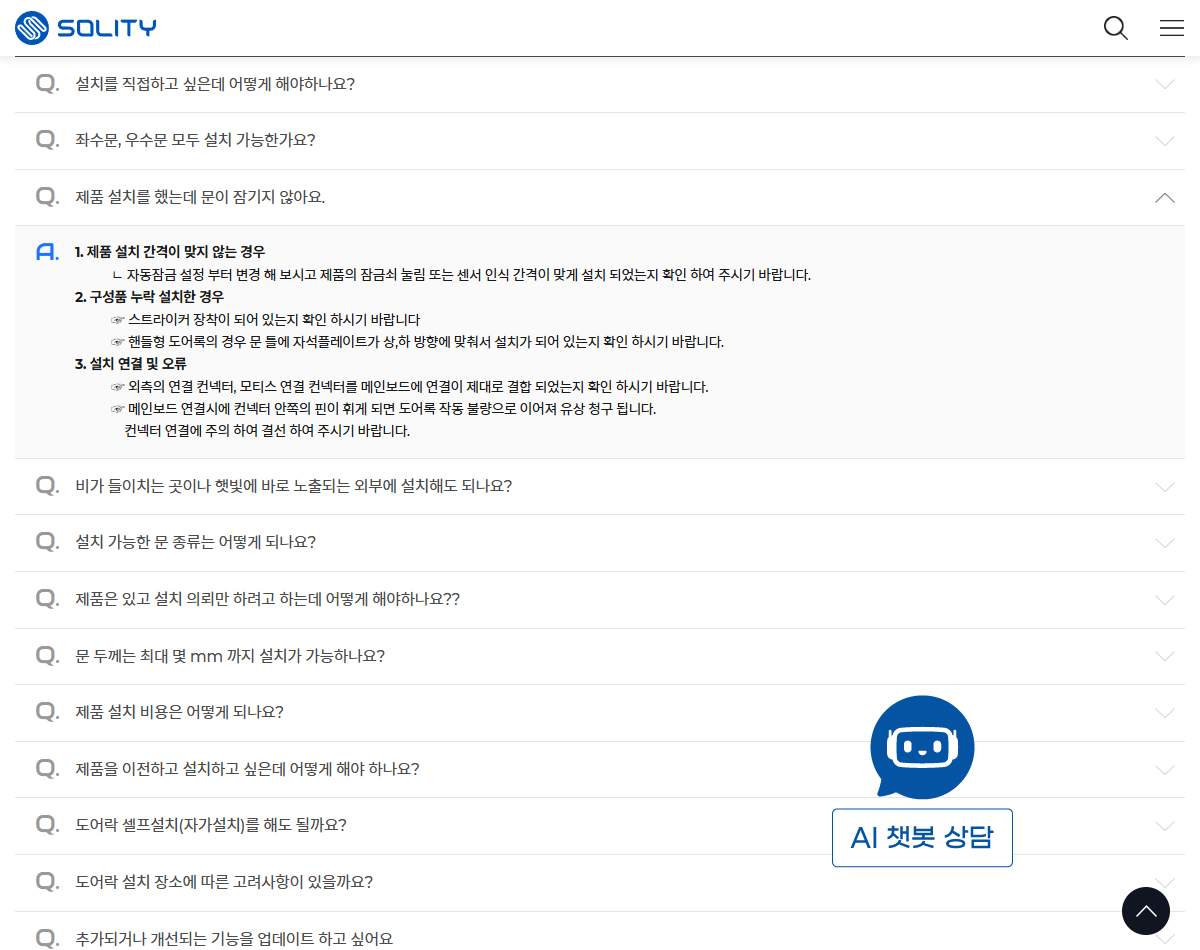Click the AI 챗봇 상담 button
The width and height of the screenshot is (1200, 950).
pos(922,838)
